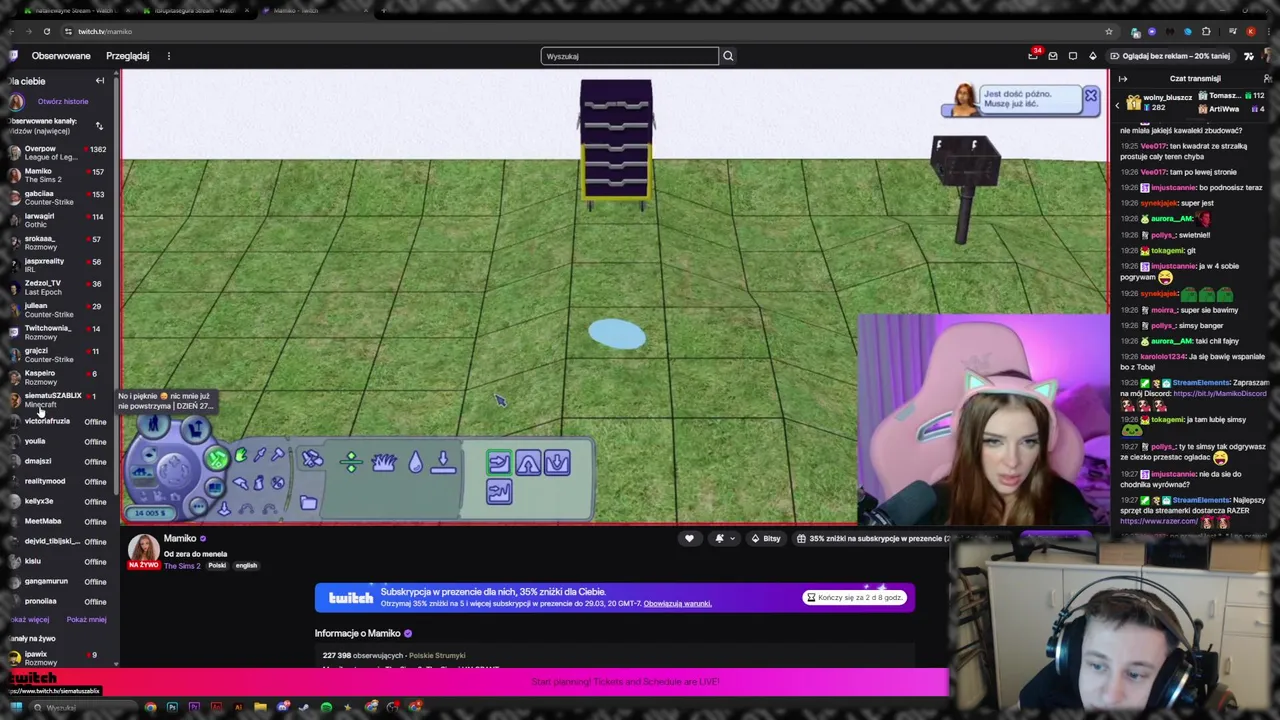Dismiss the Sims dialog 'Jest dość późno'
Viewport: 1280px width, 720px height.
coord(1090,97)
